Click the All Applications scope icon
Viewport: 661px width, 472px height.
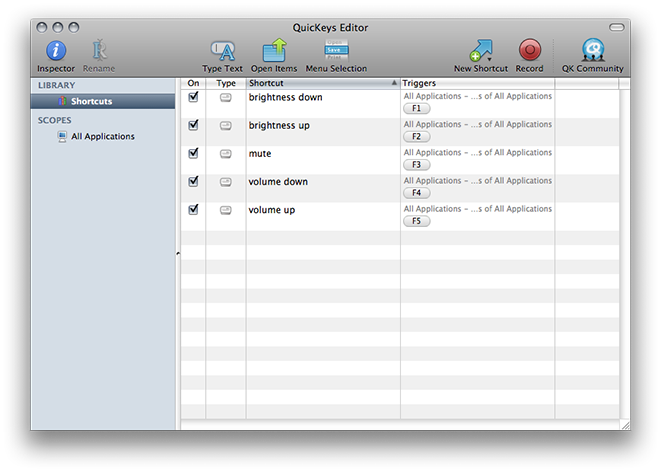coord(62,137)
